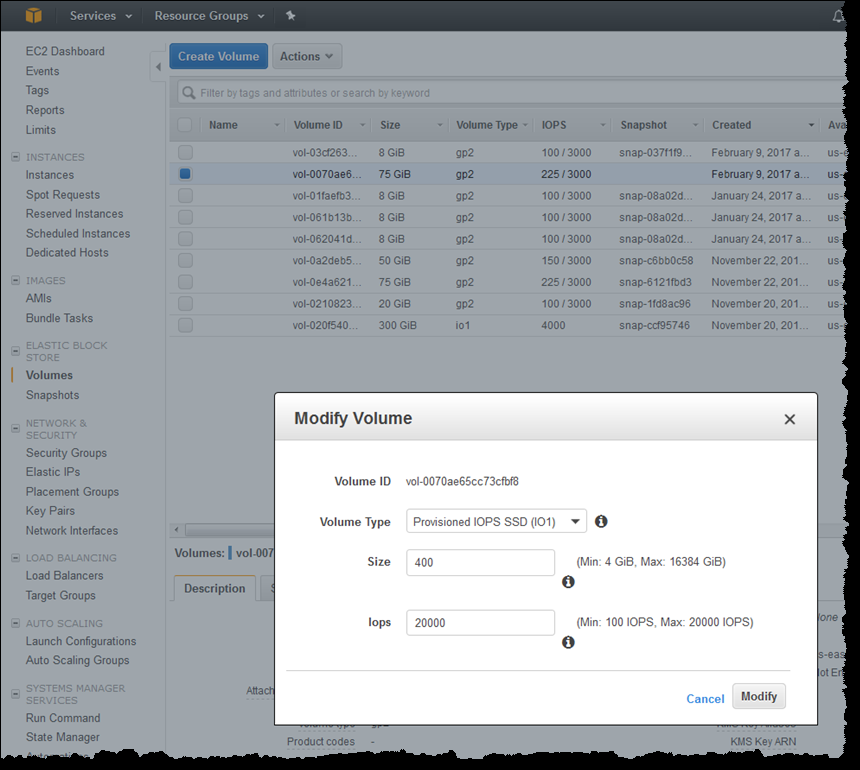Open Volumes in the sidebar
This screenshot has height=770, width=860.
coord(49,375)
